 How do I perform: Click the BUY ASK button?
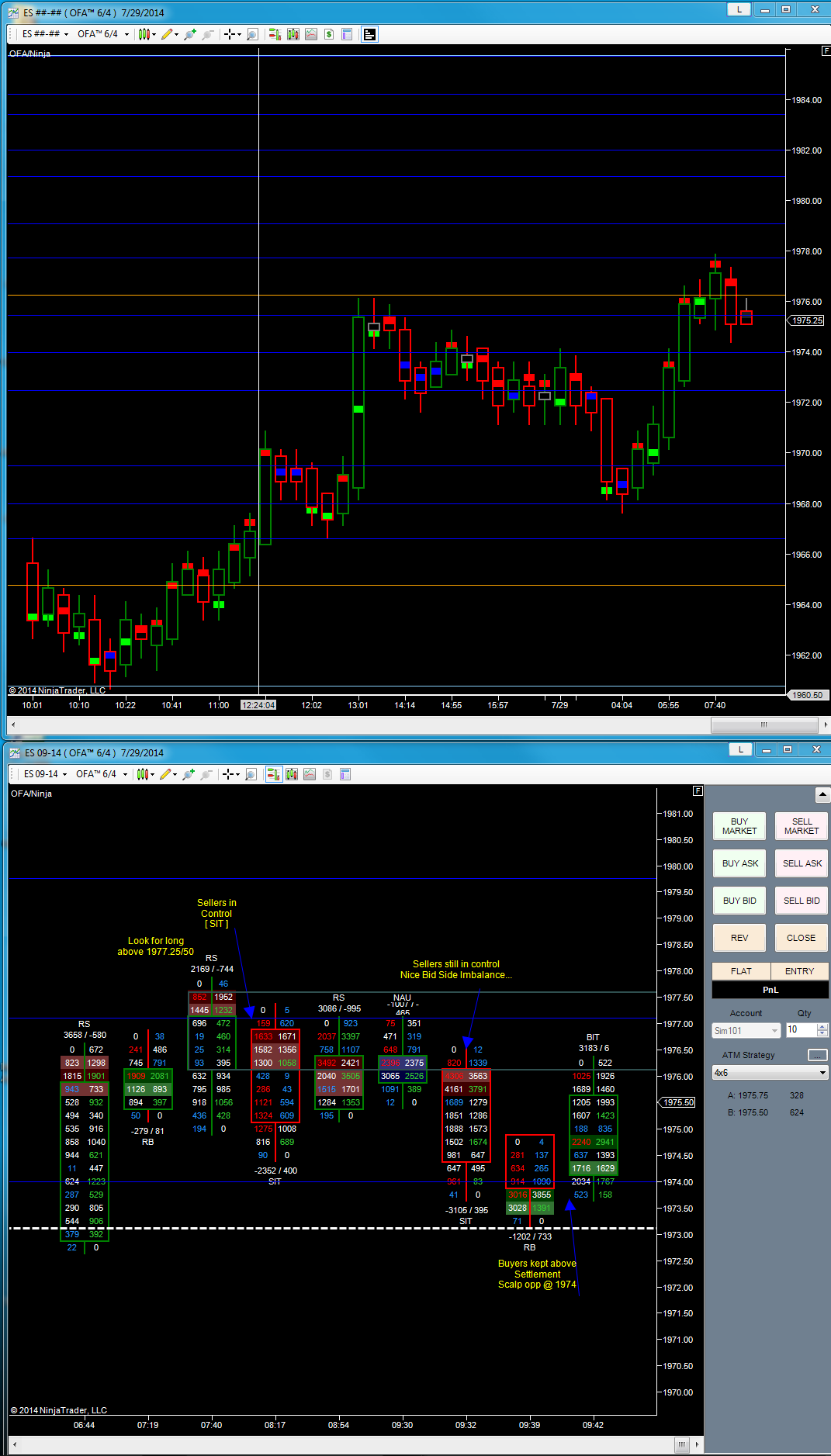[739, 863]
